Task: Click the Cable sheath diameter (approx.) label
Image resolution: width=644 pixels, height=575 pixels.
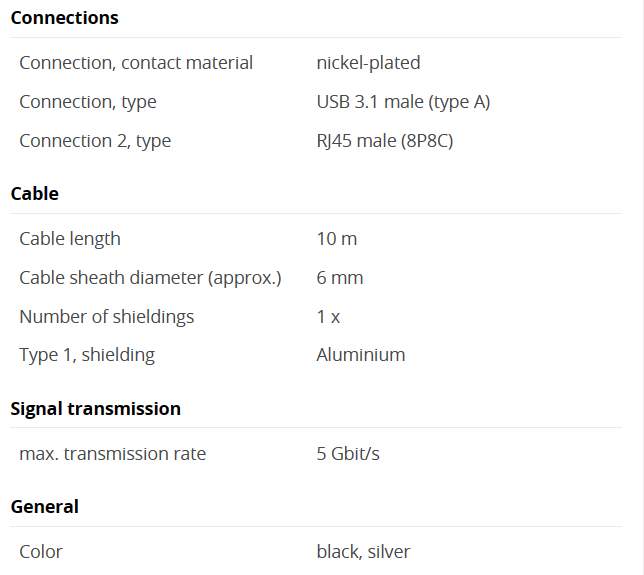Action: coord(150,278)
